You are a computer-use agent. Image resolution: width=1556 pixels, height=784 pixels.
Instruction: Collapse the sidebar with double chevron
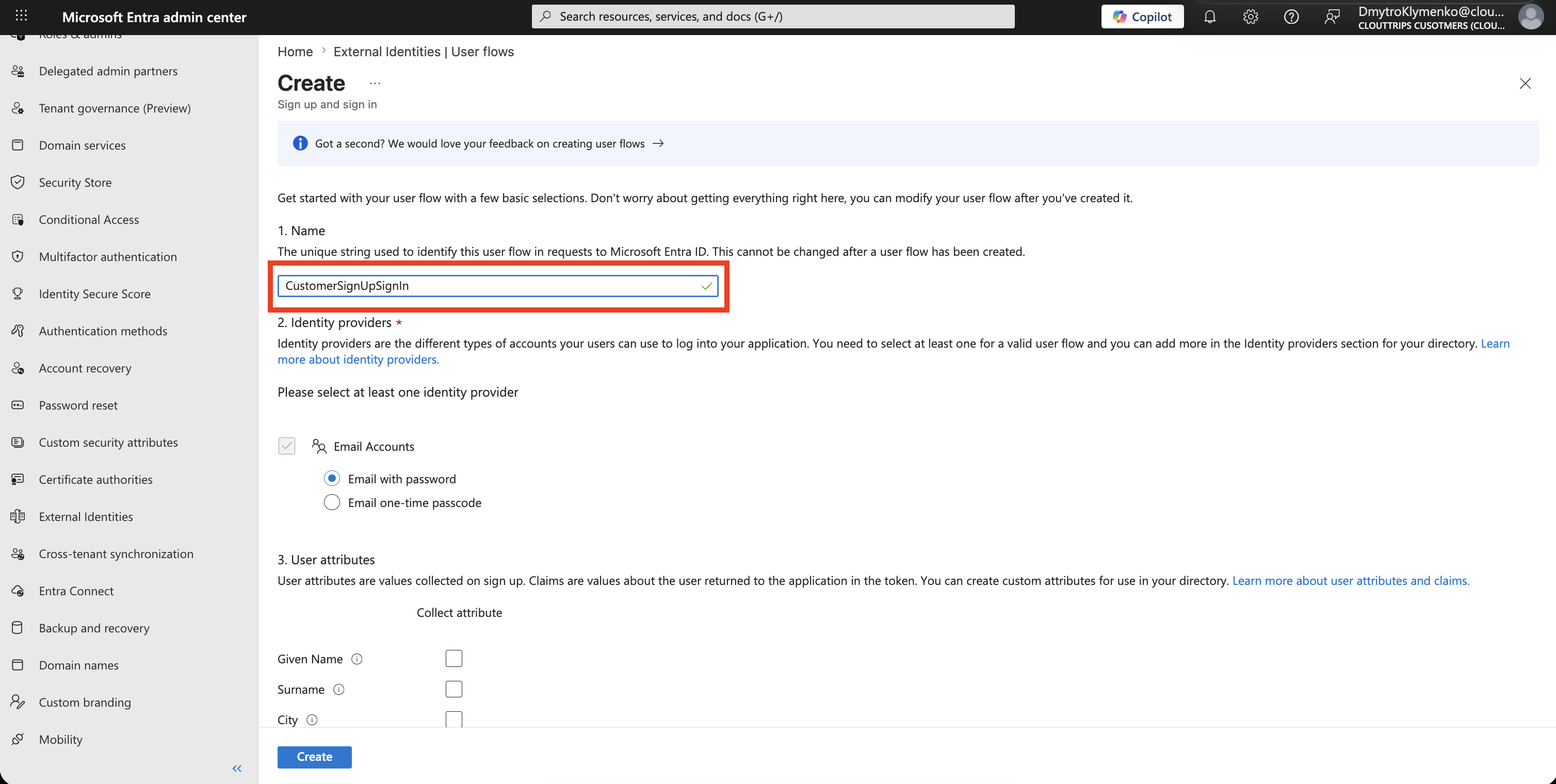click(x=237, y=769)
